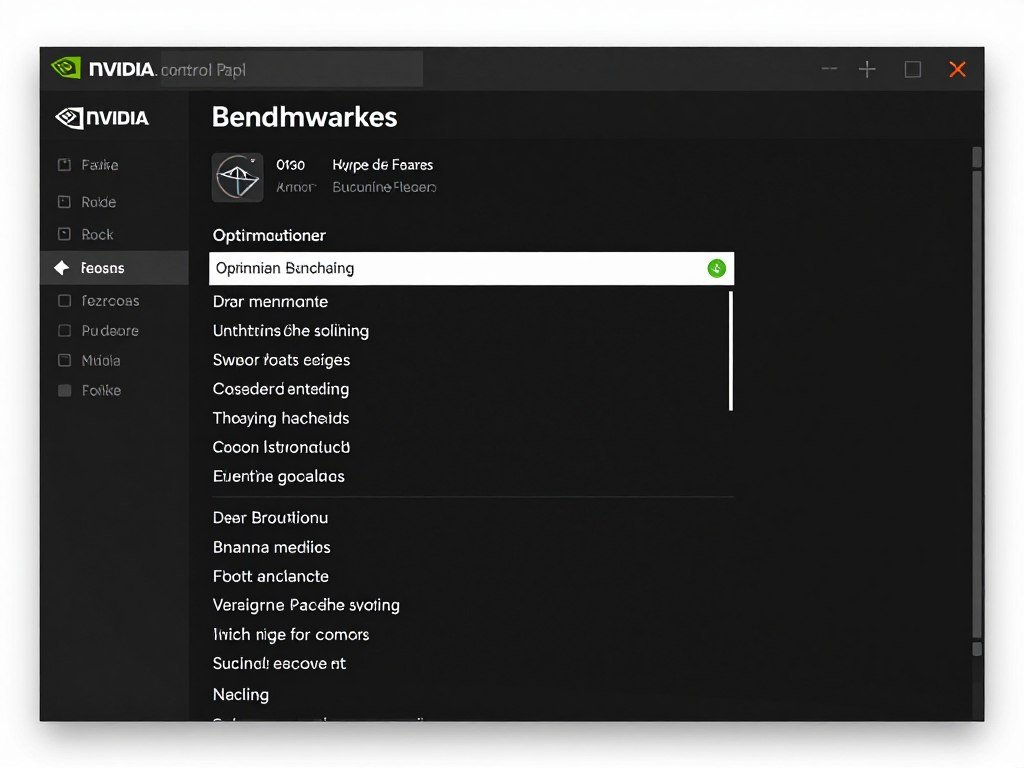Open the bridge app thumbnail icon
The width and height of the screenshot is (1024, 768).
pyautogui.click(x=236, y=177)
